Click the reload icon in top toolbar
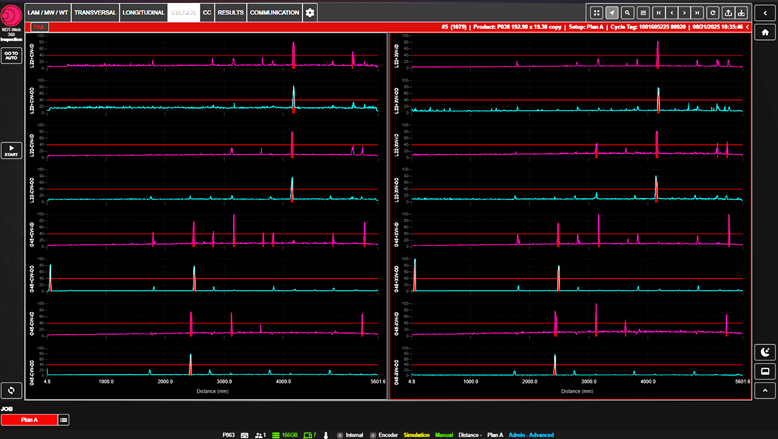The image size is (778, 439). click(713, 13)
